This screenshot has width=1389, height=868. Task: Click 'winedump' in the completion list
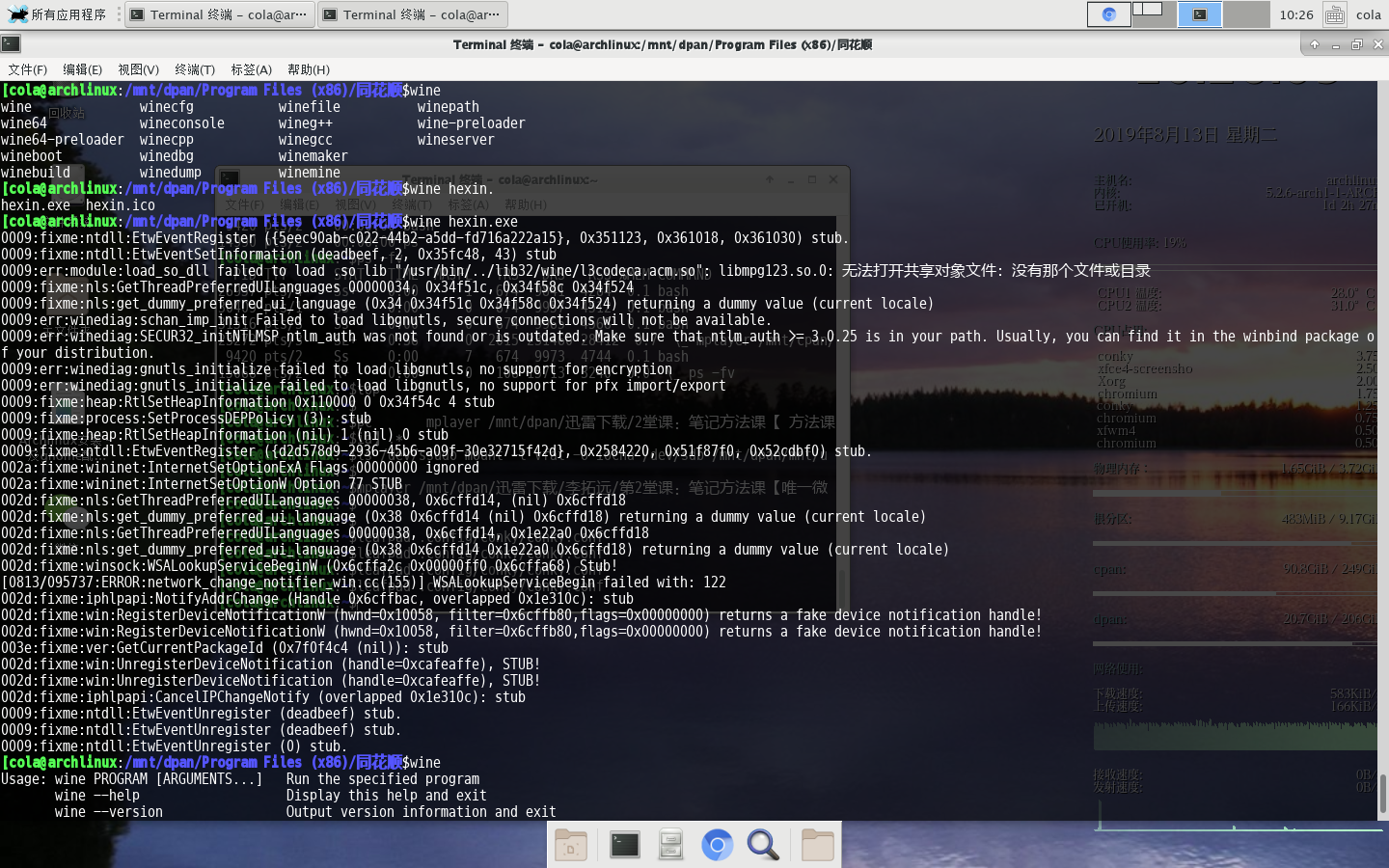point(170,173)
